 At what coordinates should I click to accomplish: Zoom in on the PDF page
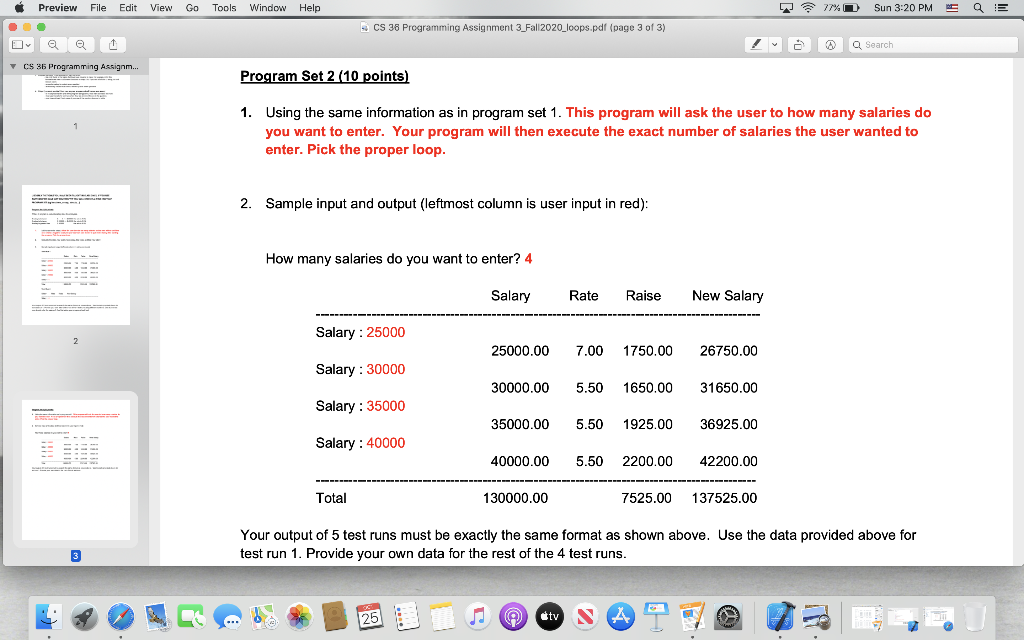click(81, 44)
